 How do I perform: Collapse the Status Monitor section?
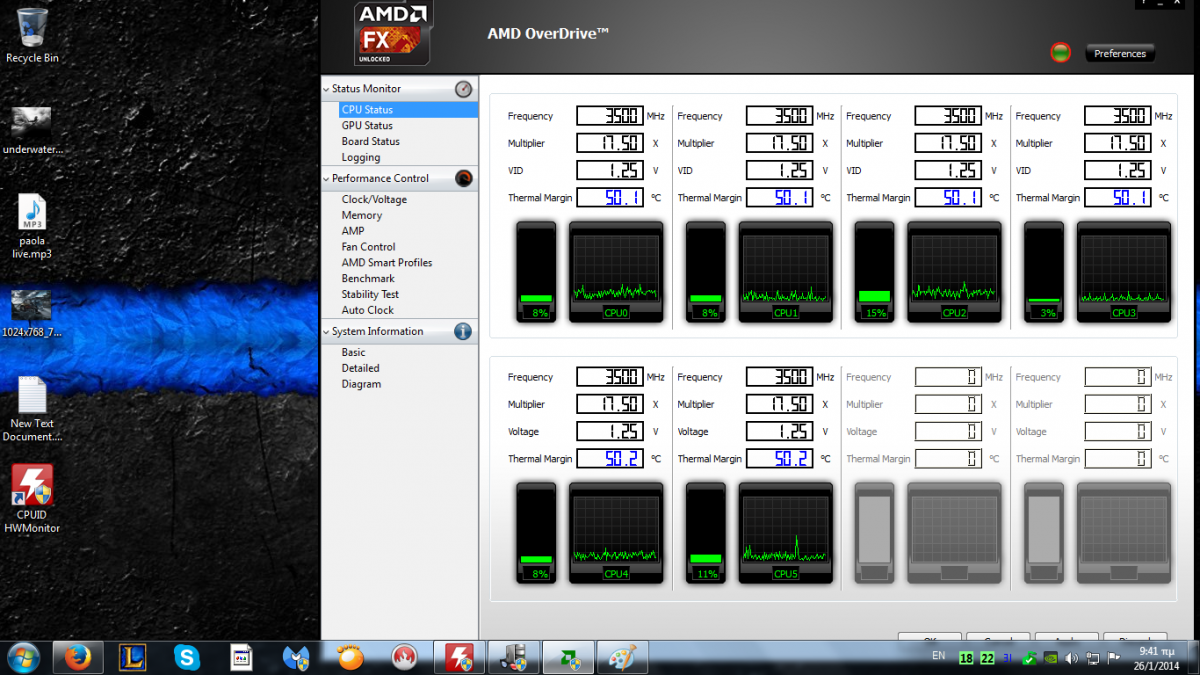326,89
